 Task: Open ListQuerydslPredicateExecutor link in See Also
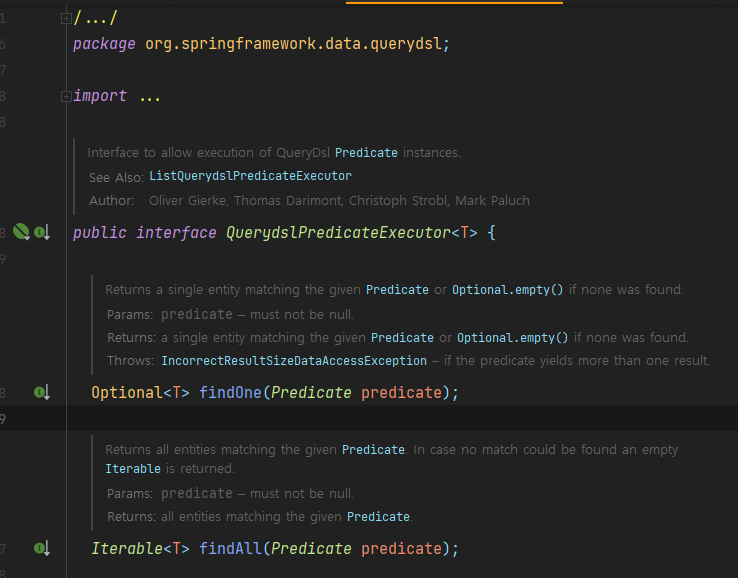[250, 176]
